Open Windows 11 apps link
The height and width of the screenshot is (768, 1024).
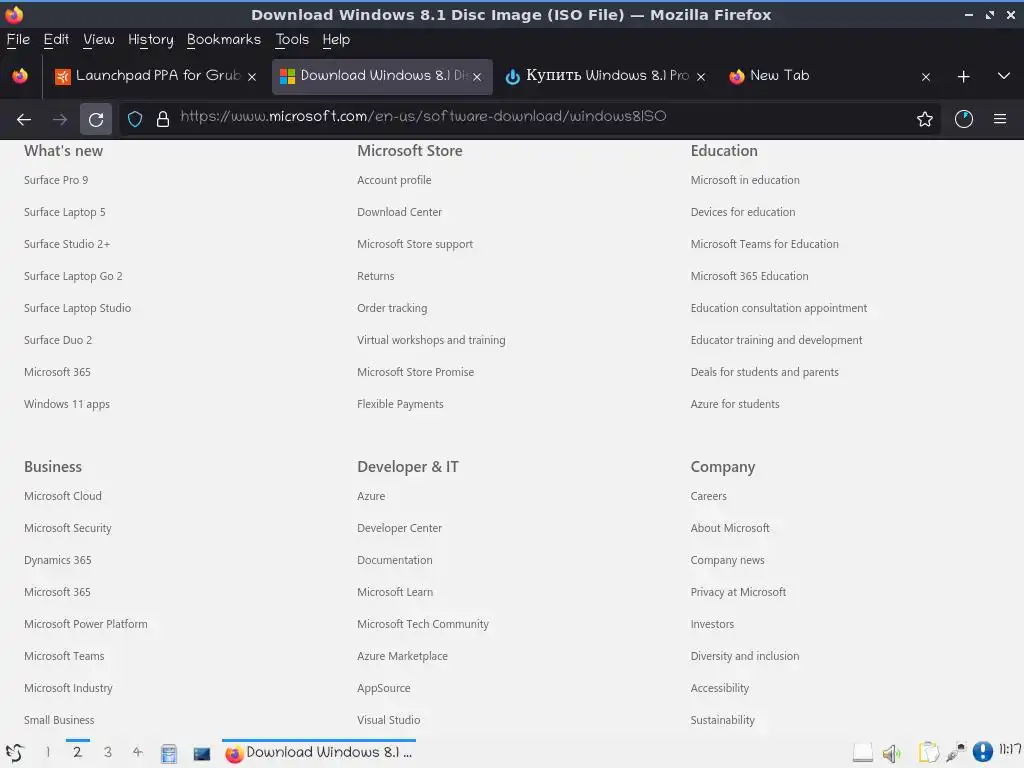pos(67,404)
